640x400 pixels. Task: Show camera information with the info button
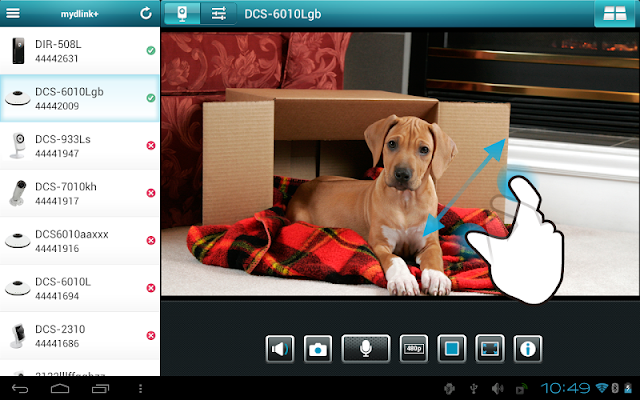click(x=528, y=349)
